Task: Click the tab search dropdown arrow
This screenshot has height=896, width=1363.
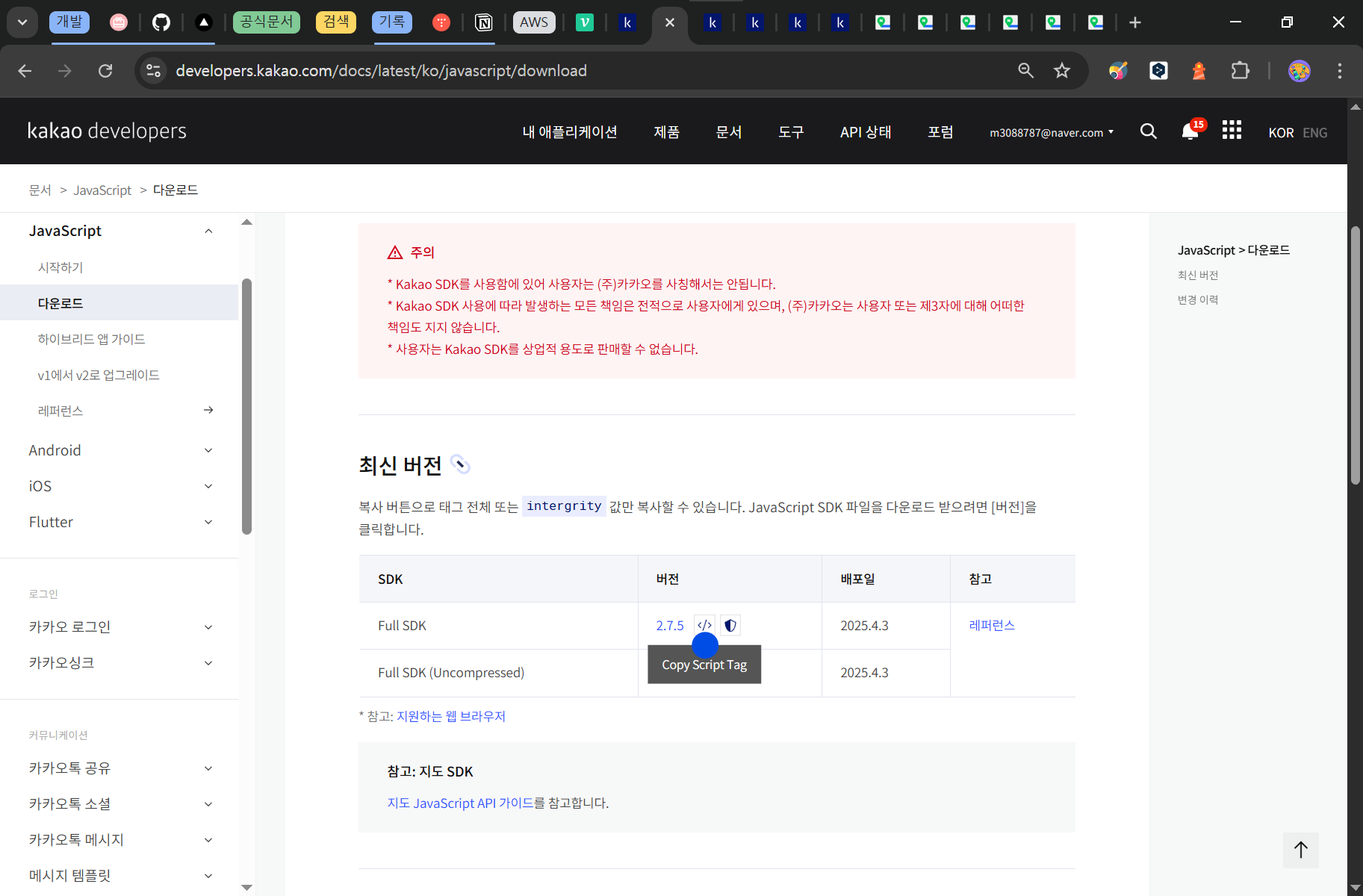Action: 22,22
